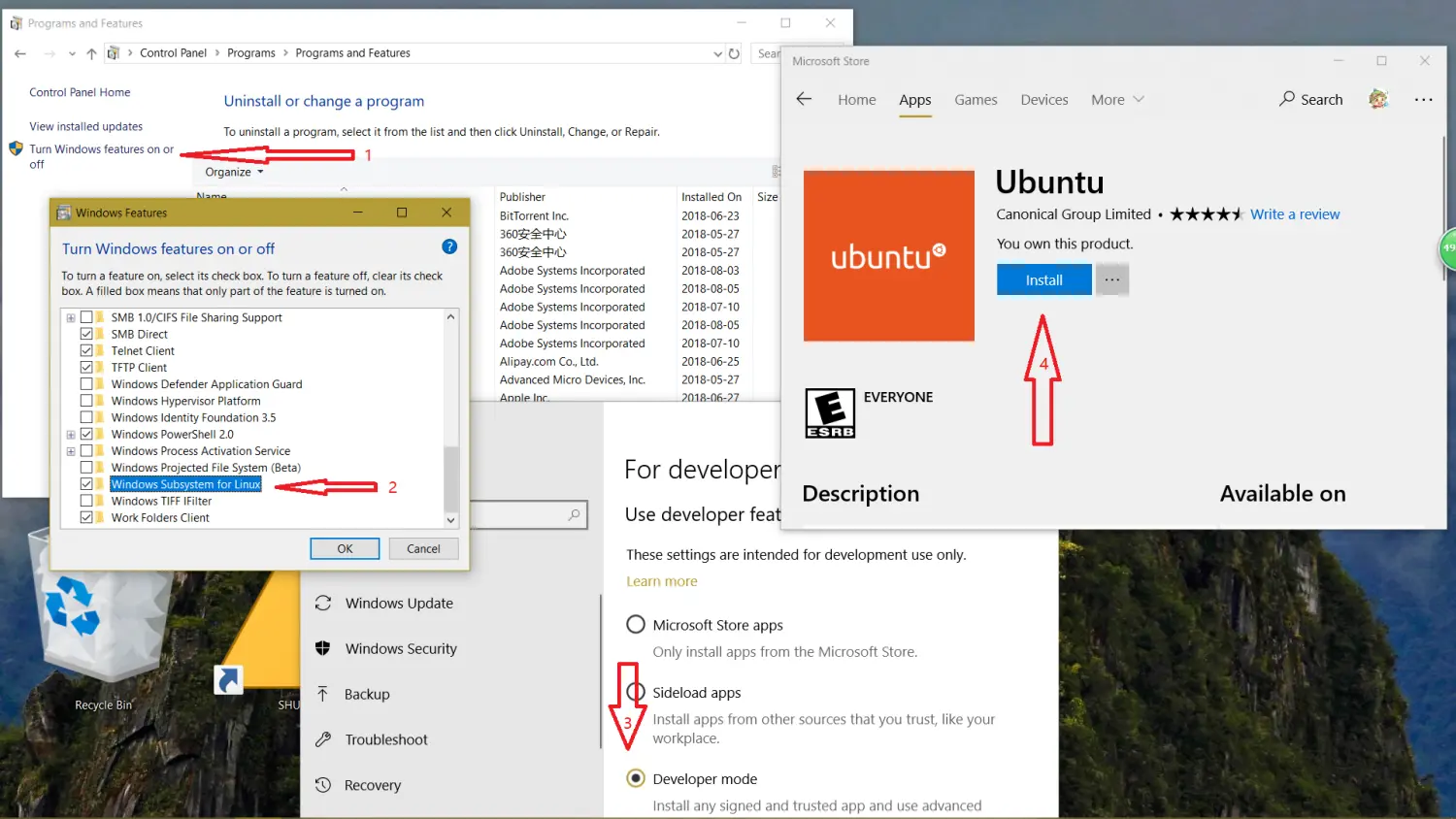Open Turn Windows features on or off link

tap(101, 156)
